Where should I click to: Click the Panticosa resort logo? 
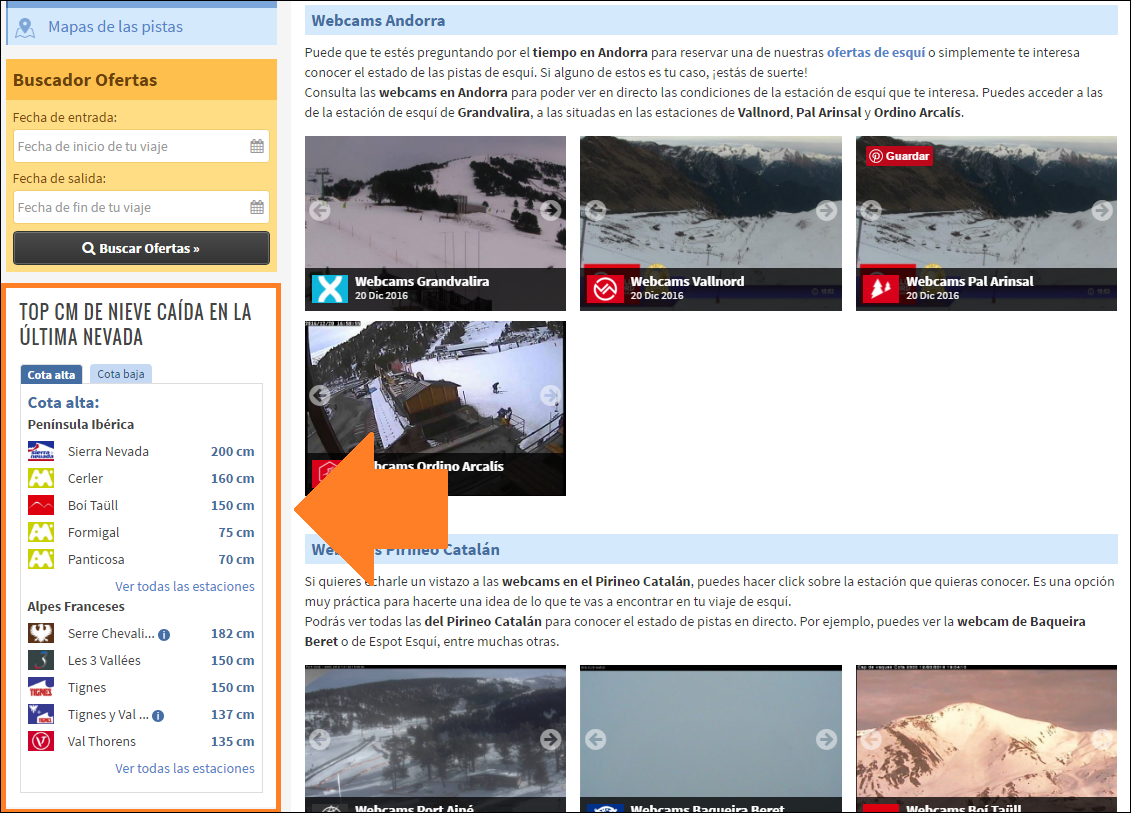(41, 559)
